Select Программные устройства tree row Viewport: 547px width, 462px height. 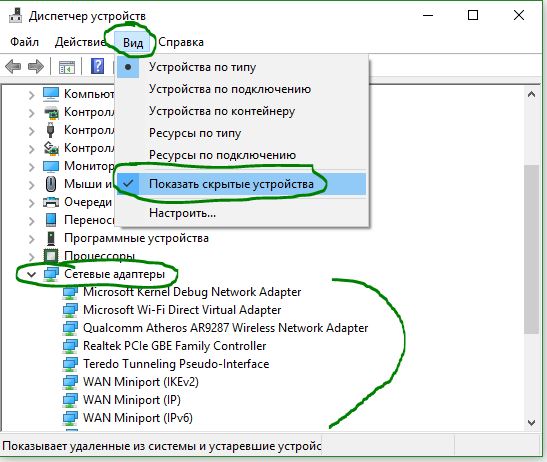tap(136, 238)
